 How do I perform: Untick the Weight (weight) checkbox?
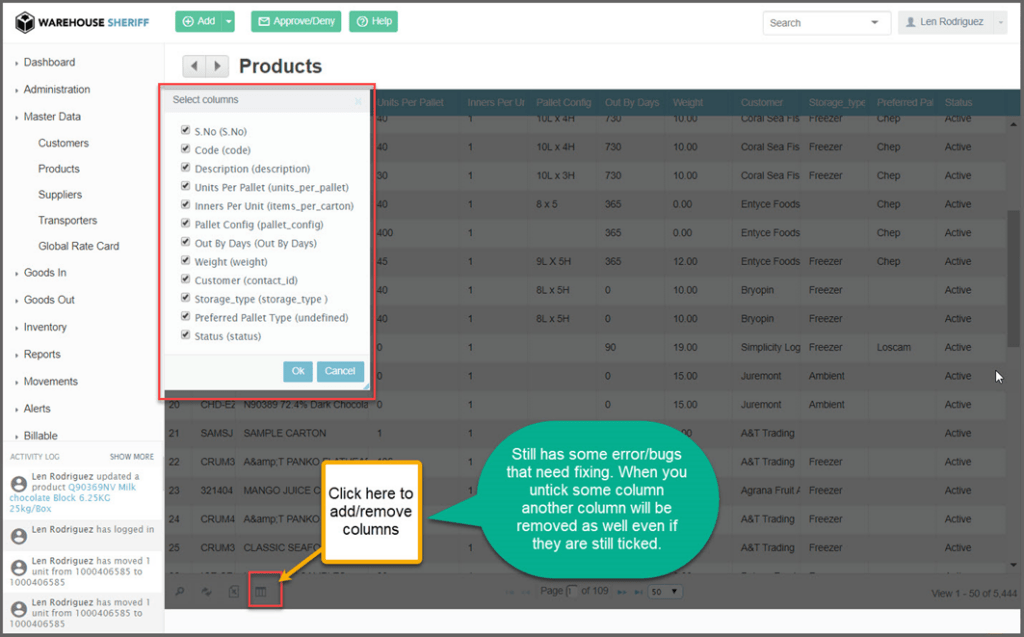[x=186, y=261]
